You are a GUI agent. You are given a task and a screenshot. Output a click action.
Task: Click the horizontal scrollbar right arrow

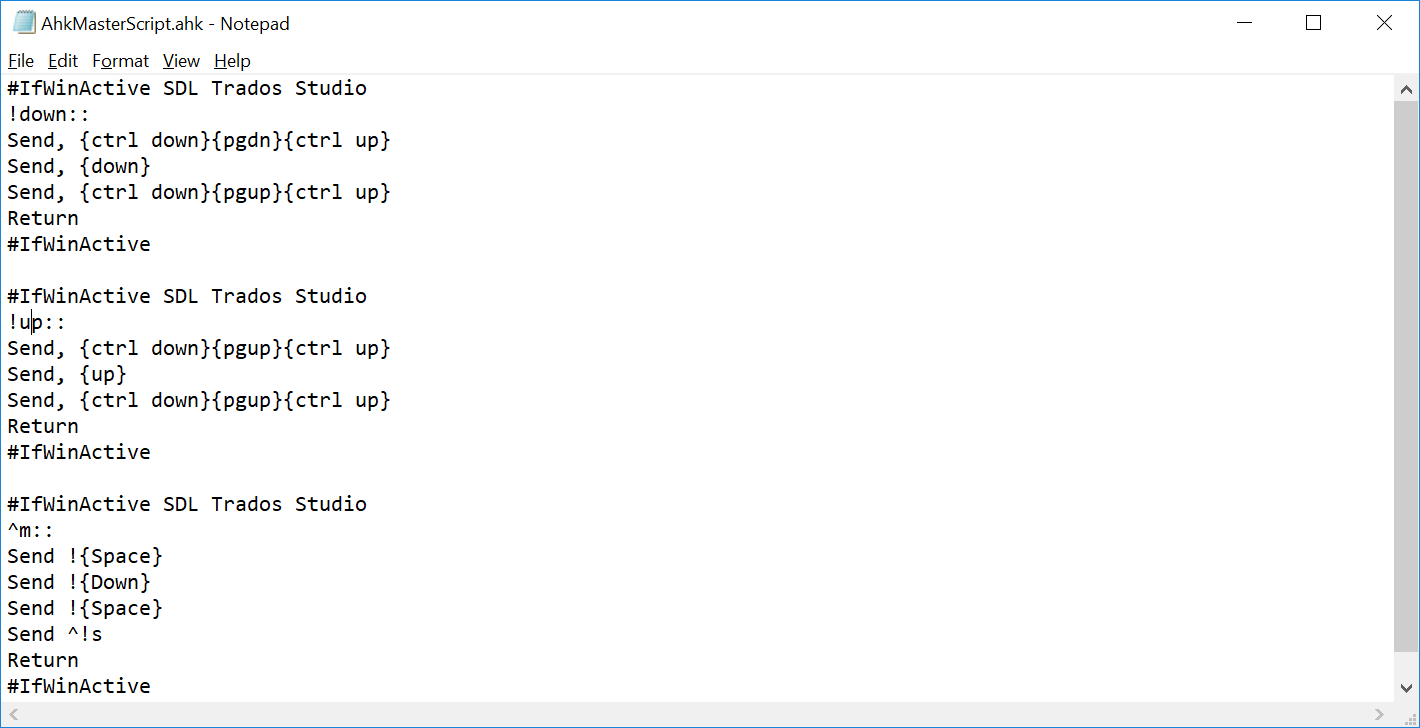[x=1380, y=715]
